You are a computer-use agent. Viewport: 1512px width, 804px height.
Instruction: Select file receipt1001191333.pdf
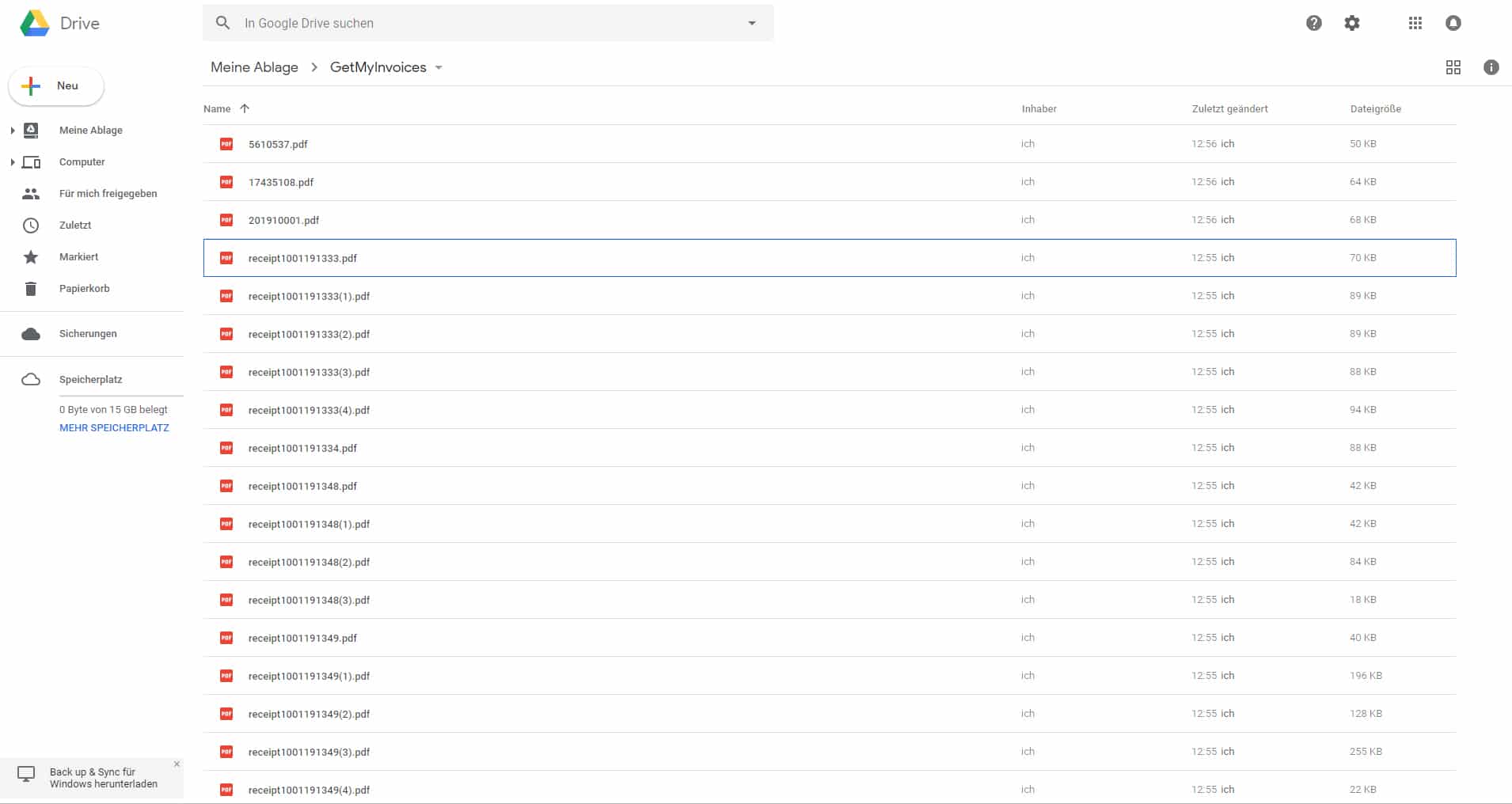(830, 258)
